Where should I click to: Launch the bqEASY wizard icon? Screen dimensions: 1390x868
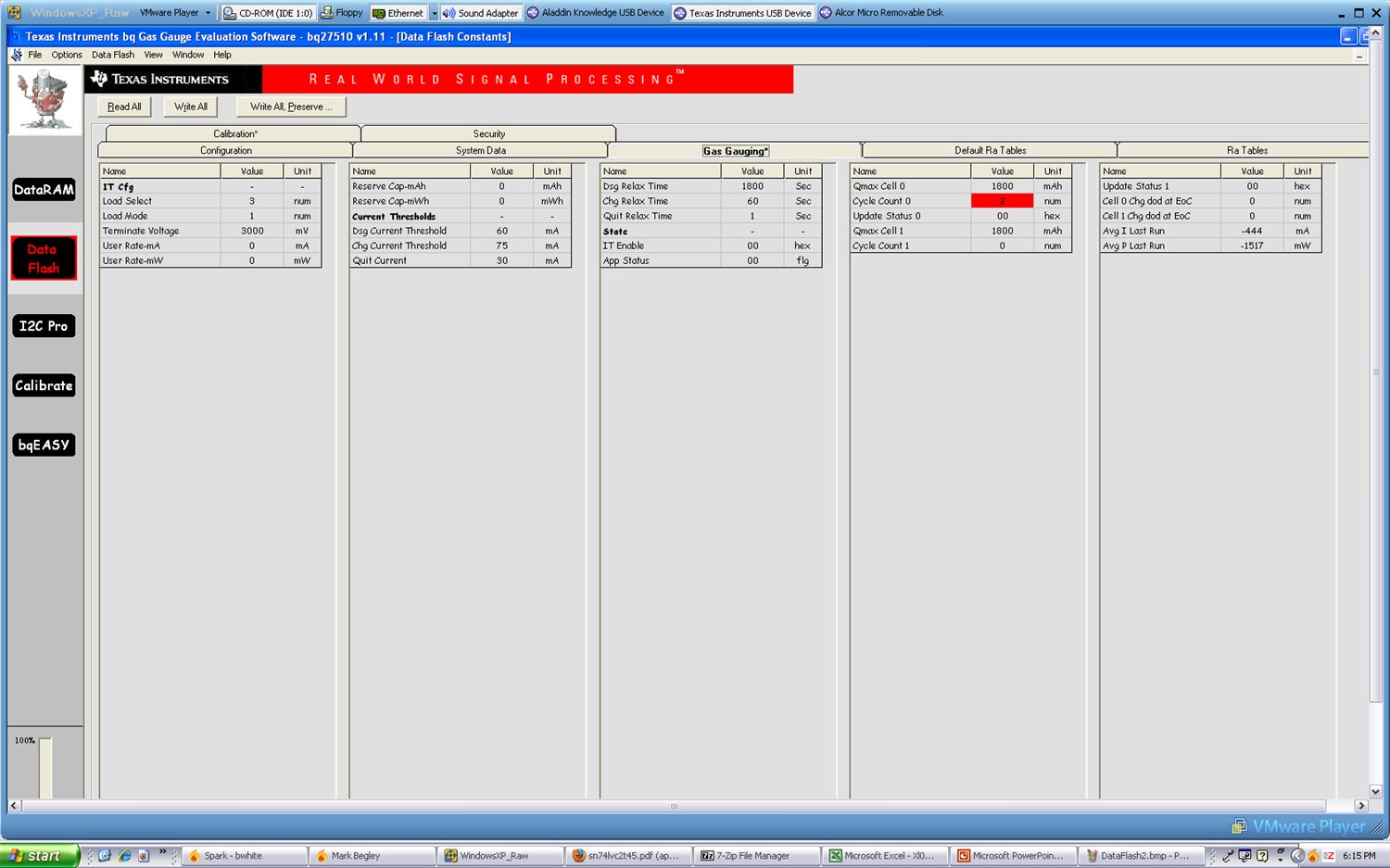click(44, 445)
